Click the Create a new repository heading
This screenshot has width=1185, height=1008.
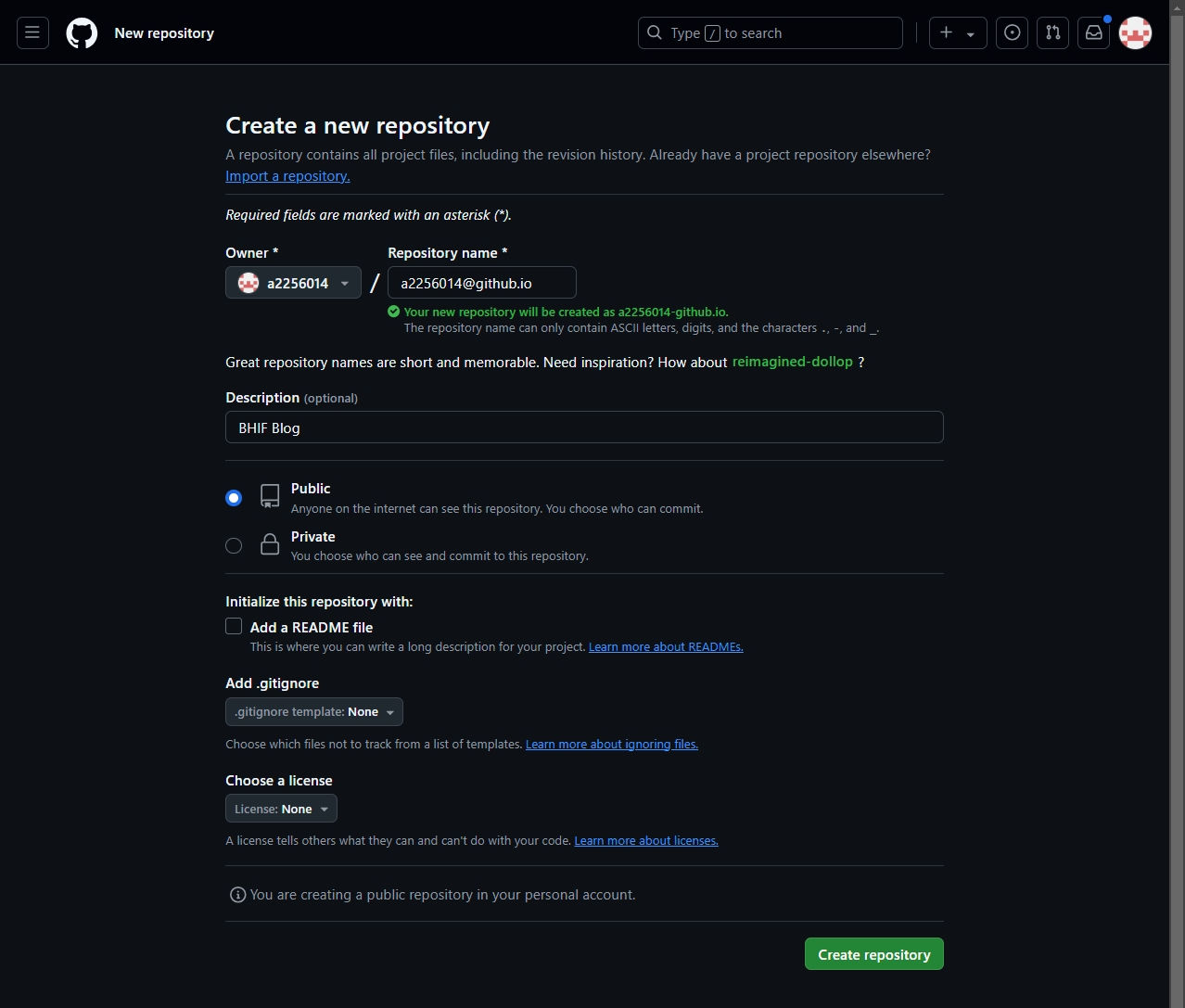point(358,125)
